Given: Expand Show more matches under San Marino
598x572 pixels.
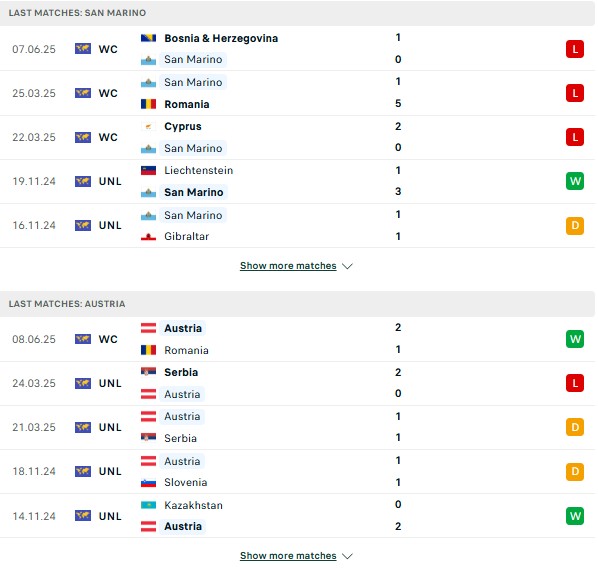Looking at the screenshot, I should [288, 266].
